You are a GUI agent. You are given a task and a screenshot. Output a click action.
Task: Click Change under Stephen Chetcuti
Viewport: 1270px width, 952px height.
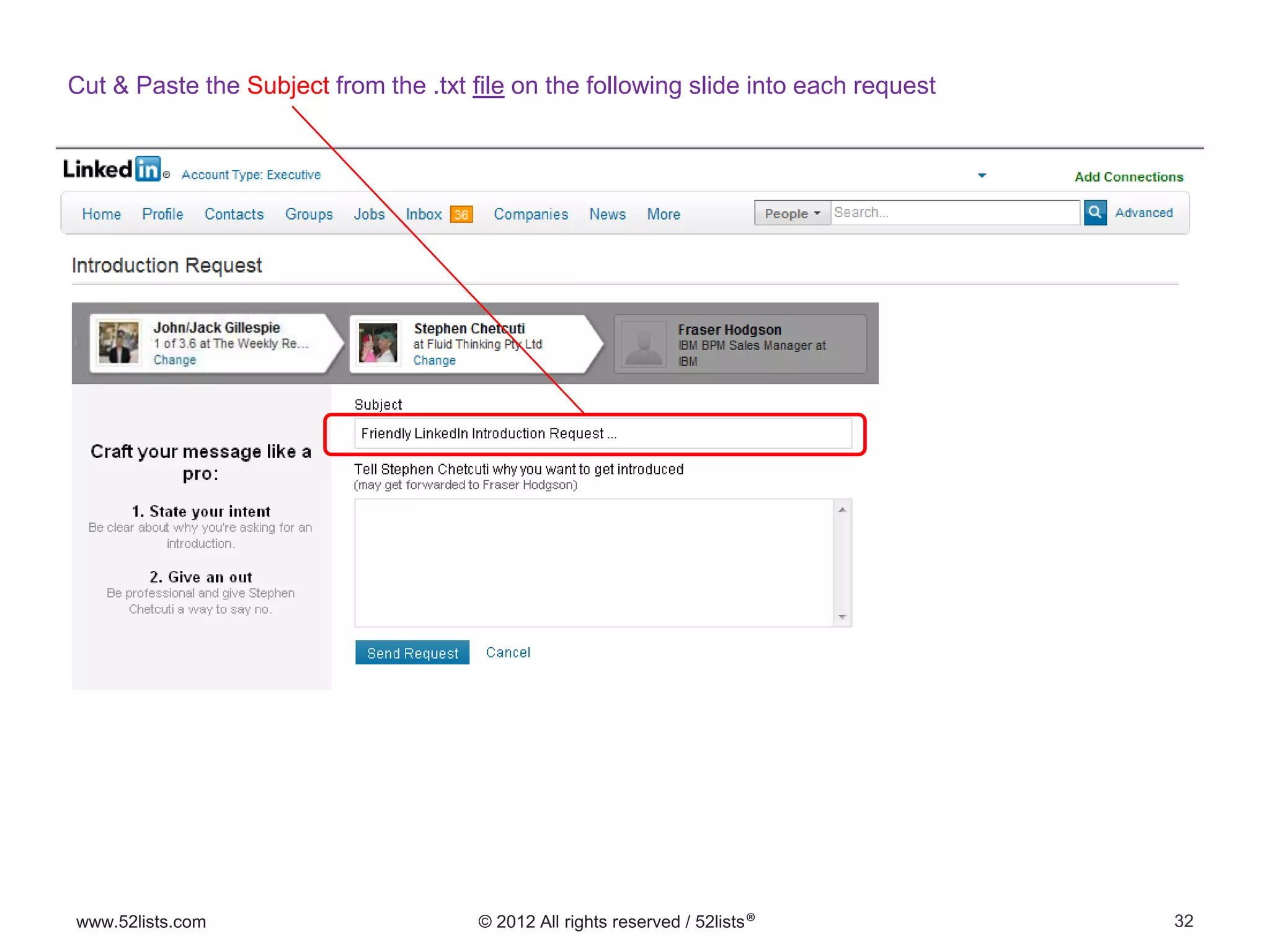[434, 361]
